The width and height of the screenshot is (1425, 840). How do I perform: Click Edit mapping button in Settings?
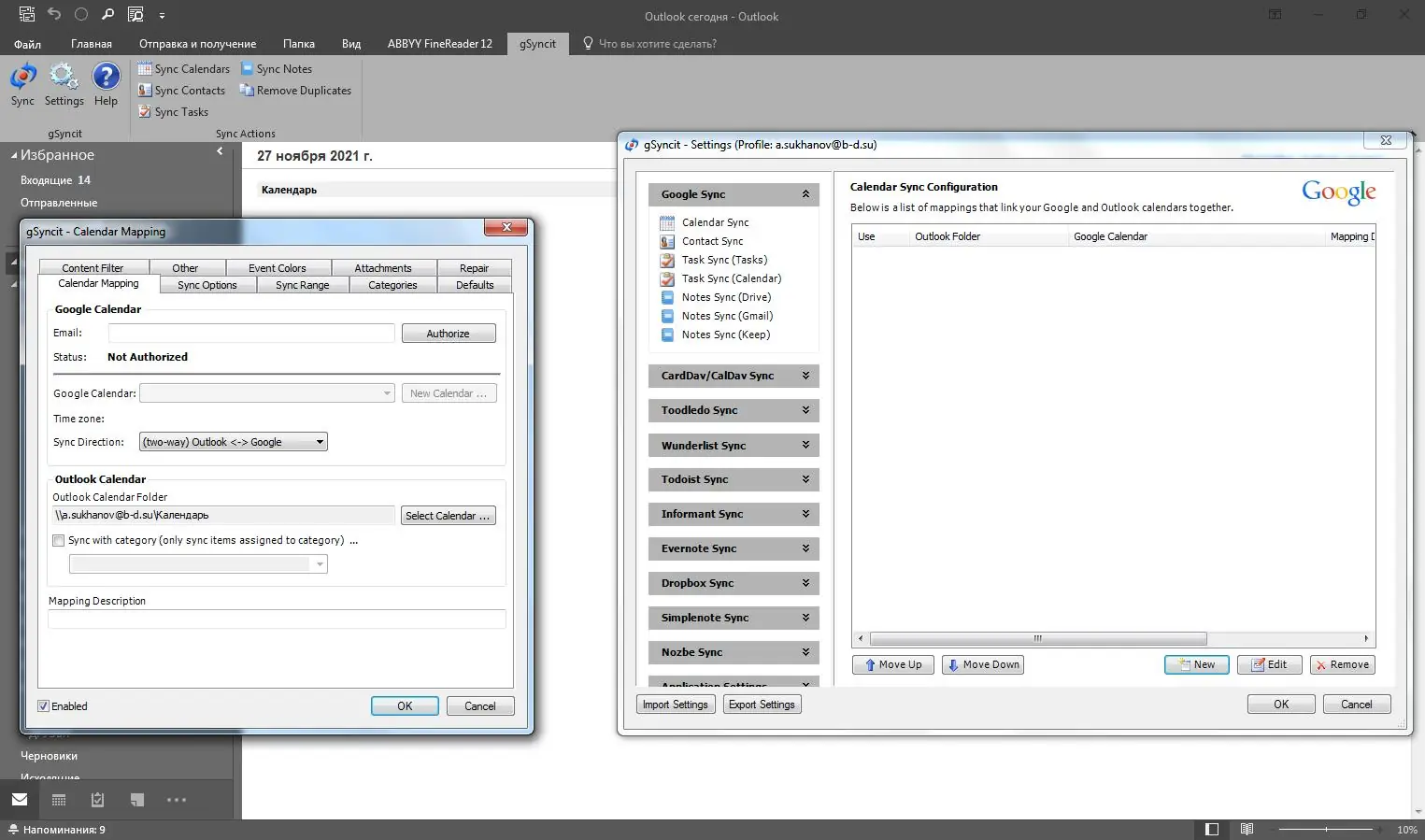tap(1270, 664)
